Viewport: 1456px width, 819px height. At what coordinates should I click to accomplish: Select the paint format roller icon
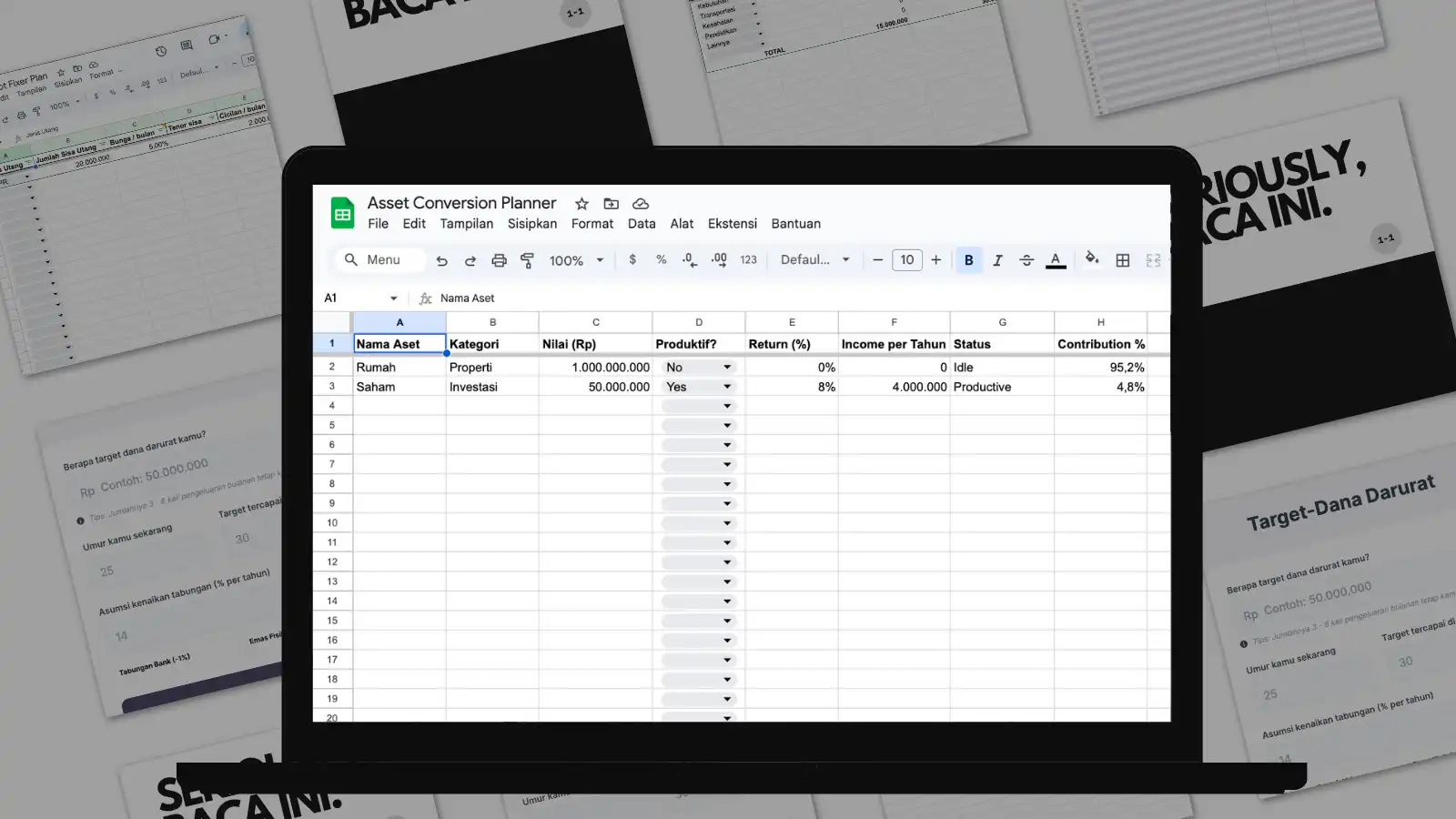pos(527,260)
